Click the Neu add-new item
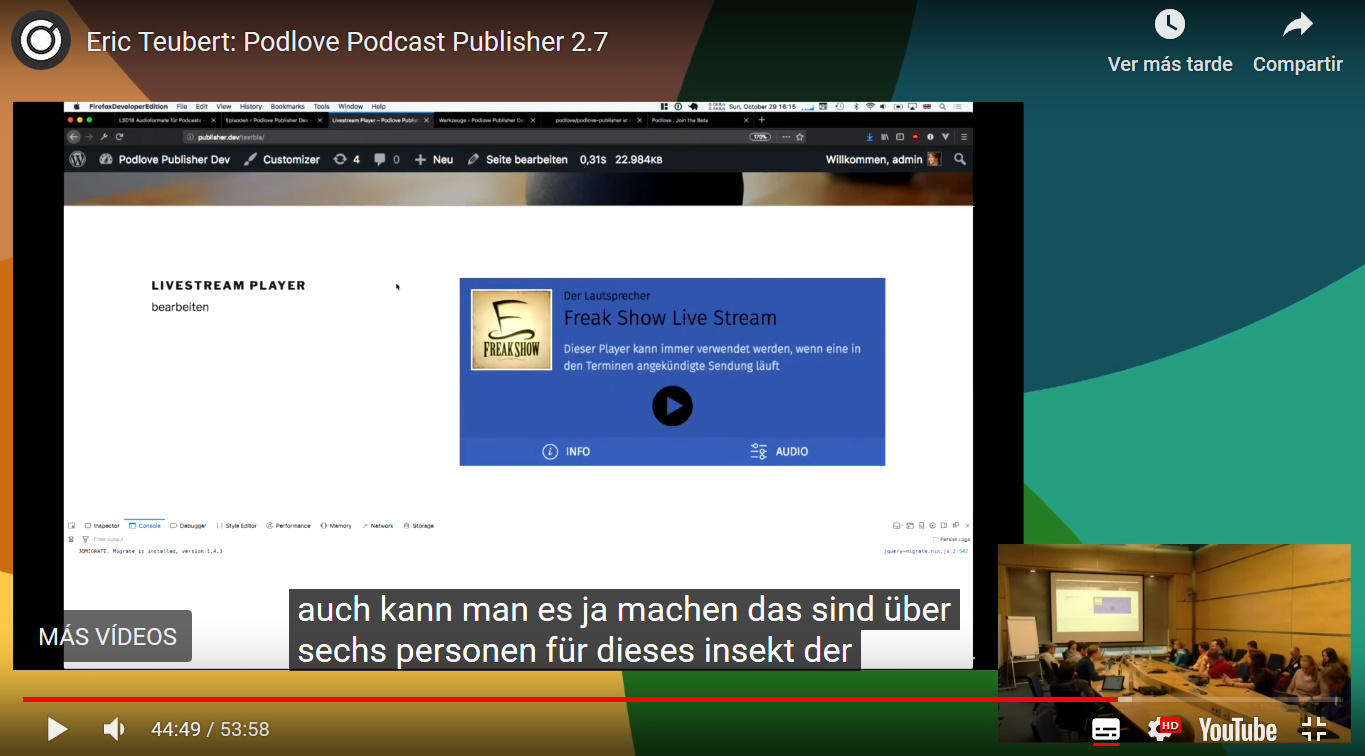Image resolution: width=1365 pixels, height=756 pixels. 434,159
